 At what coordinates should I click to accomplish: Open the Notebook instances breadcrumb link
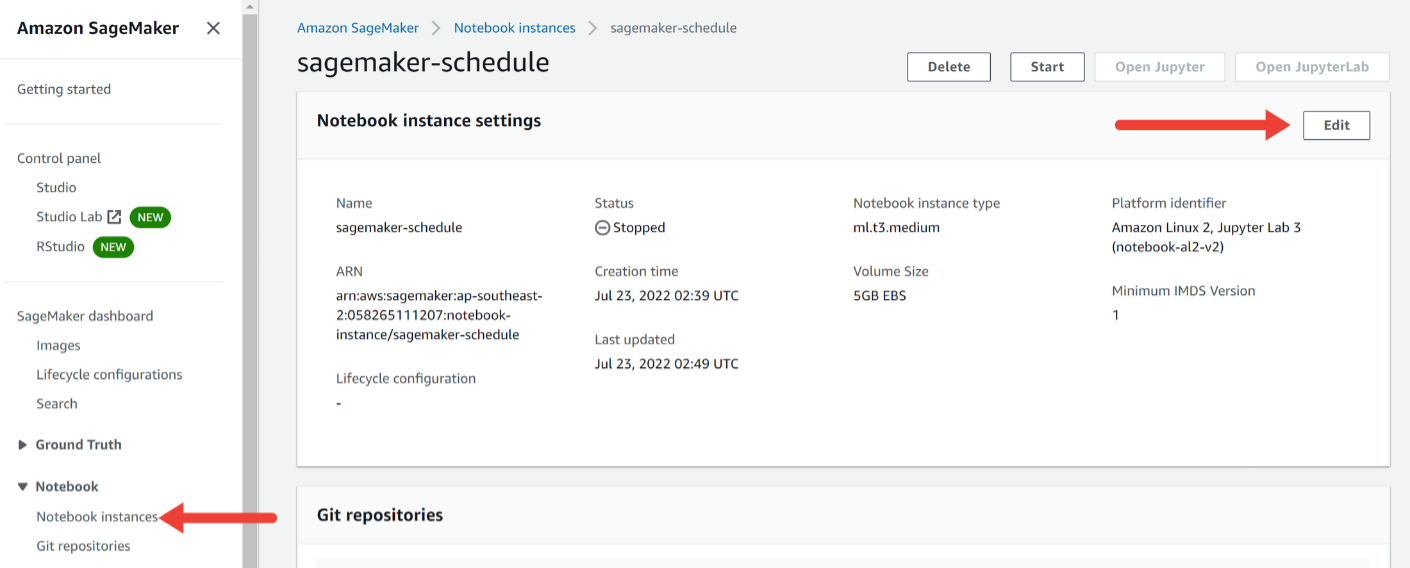(x=514, y=28)
